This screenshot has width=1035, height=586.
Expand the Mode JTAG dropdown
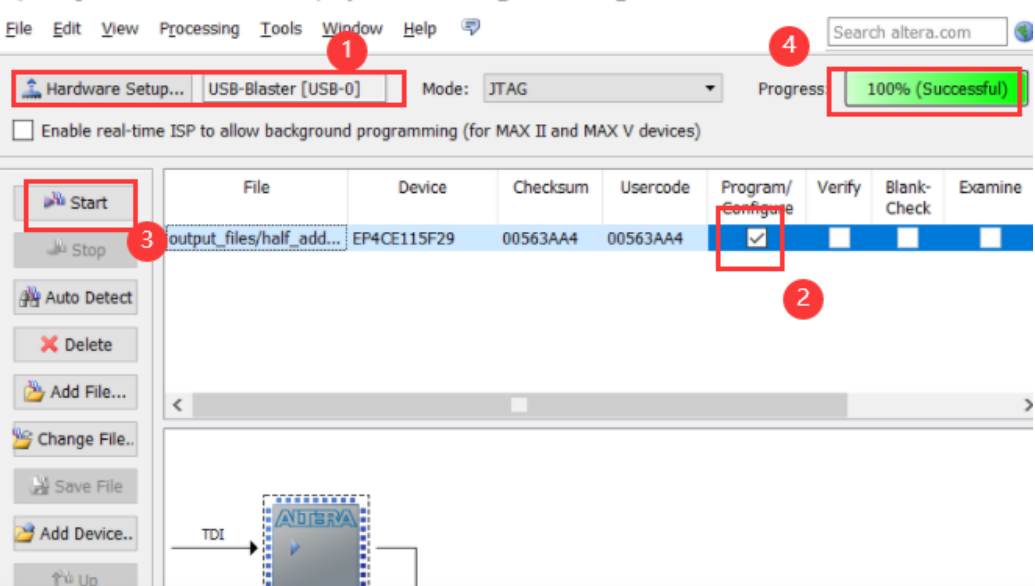pyautogui.click(x=603, y=88)
